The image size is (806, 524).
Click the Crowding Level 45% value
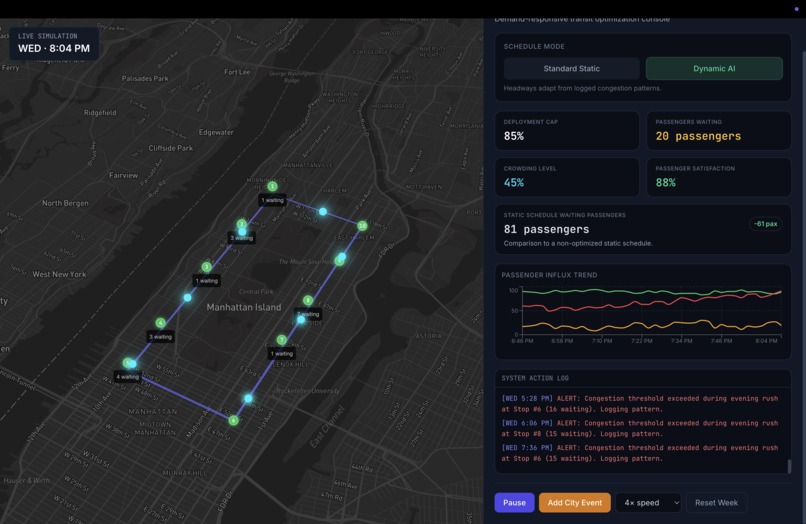514,183
